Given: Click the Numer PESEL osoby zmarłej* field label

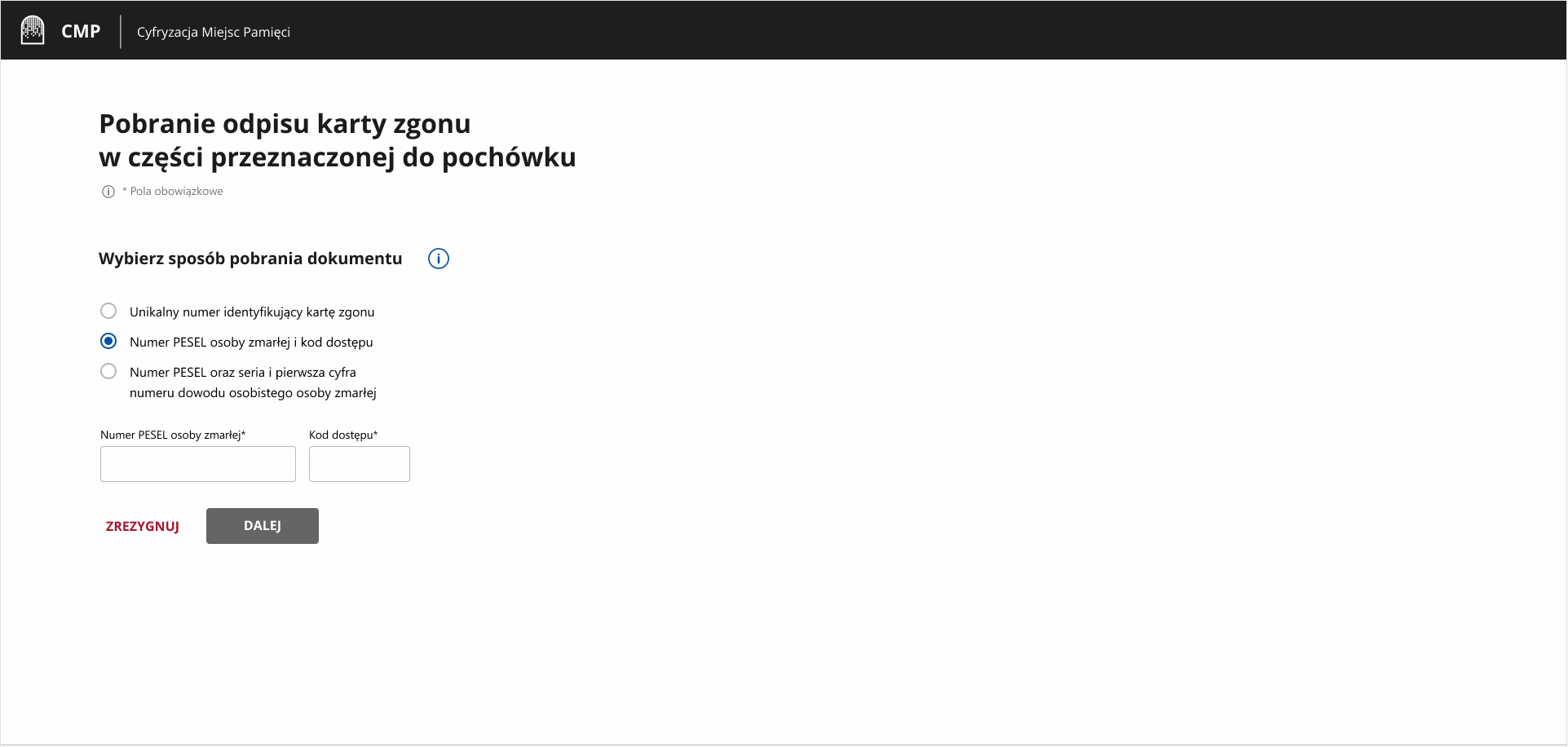Looking at the screenshot, I should click(x=173, y=435).
